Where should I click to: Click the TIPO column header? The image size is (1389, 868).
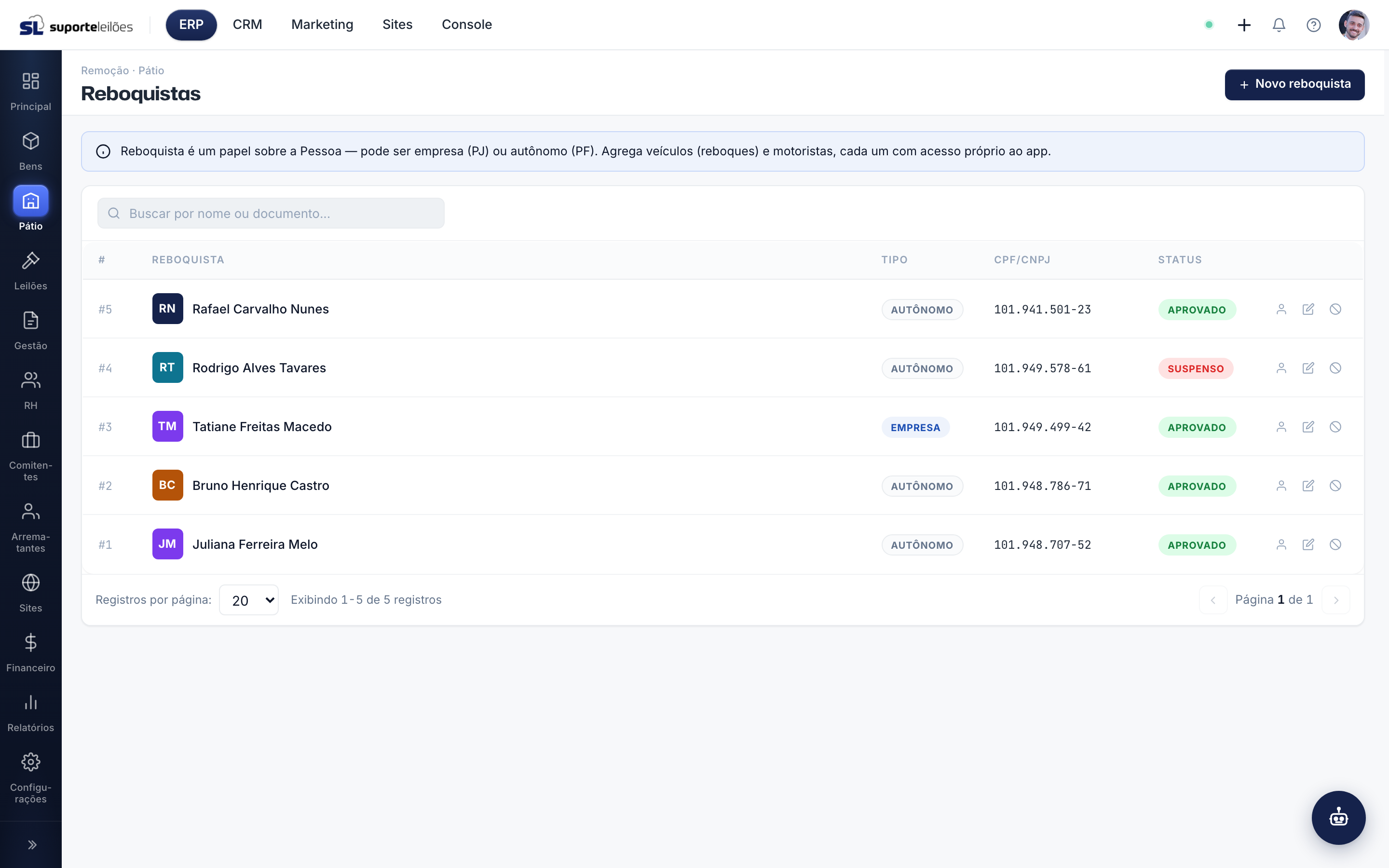(x=894, y=260)
